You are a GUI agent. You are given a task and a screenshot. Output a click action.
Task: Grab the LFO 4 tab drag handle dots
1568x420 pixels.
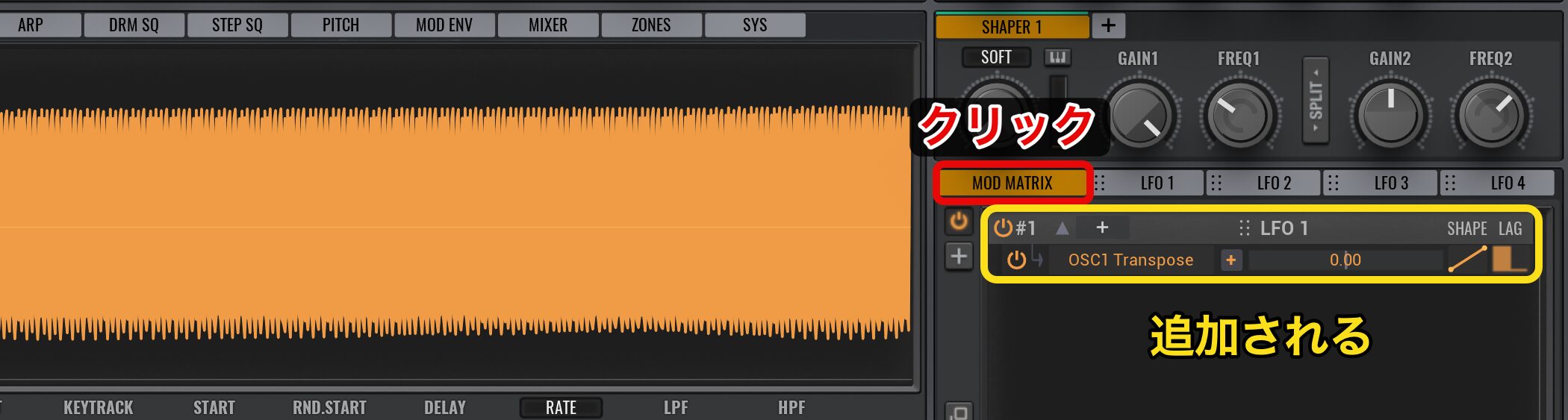tap(1450, 183)
